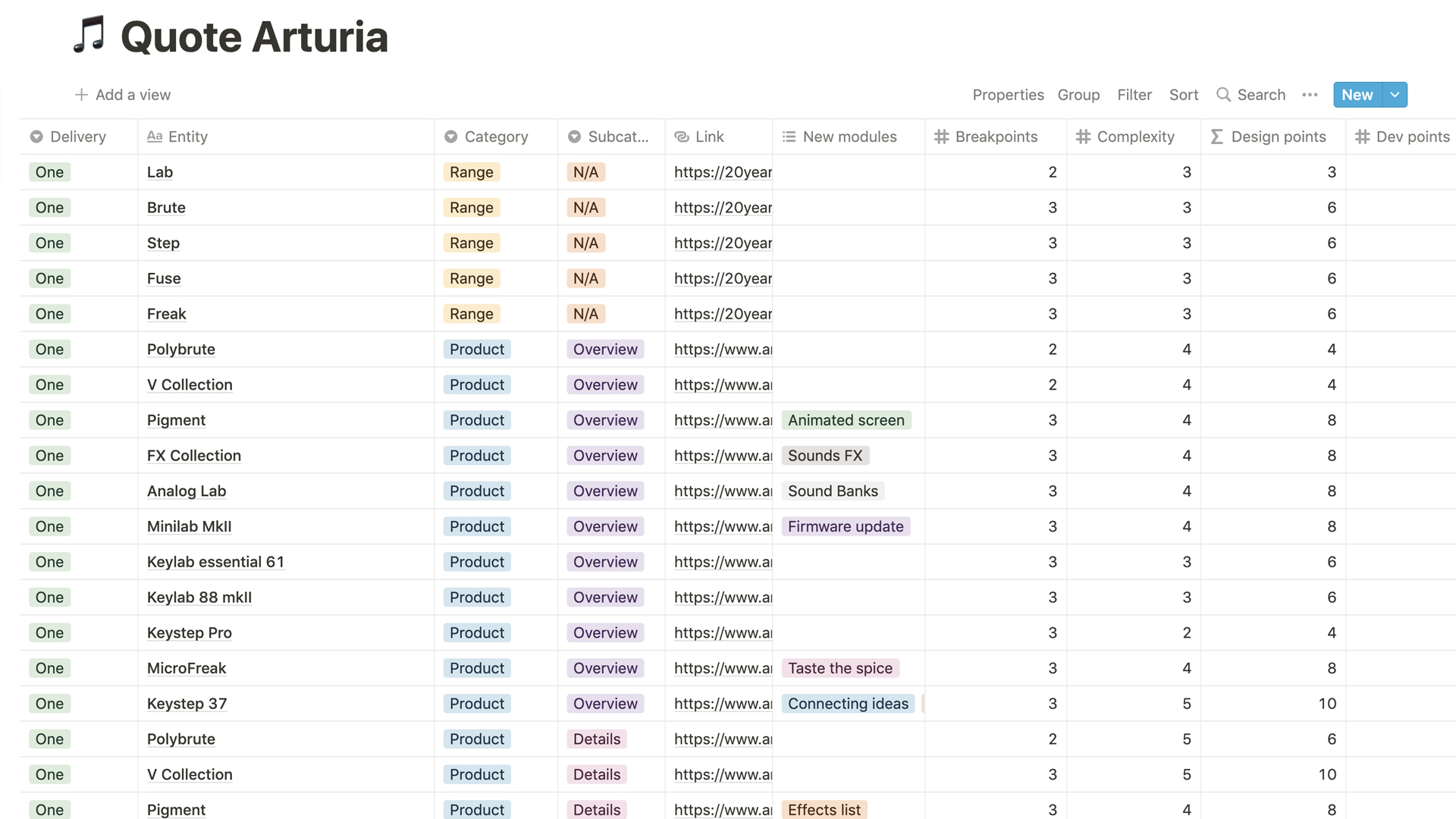Image resolution: width=1456 pixels, height=819 pixels.
Task: Click the magnifier Search icon
Action: [1222, 95]
